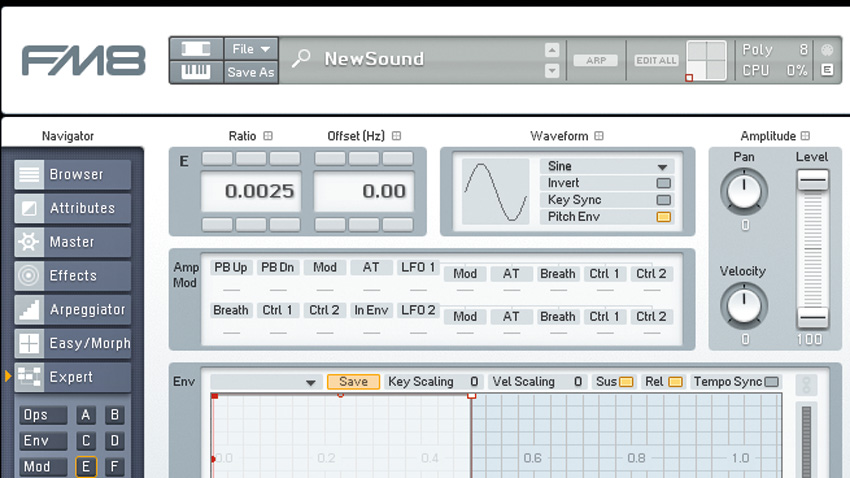Image resolution: width=850 pixels, height=478 pixels.
Task: Toggle envelope Rel switch
Action: [x=675, y=382]
